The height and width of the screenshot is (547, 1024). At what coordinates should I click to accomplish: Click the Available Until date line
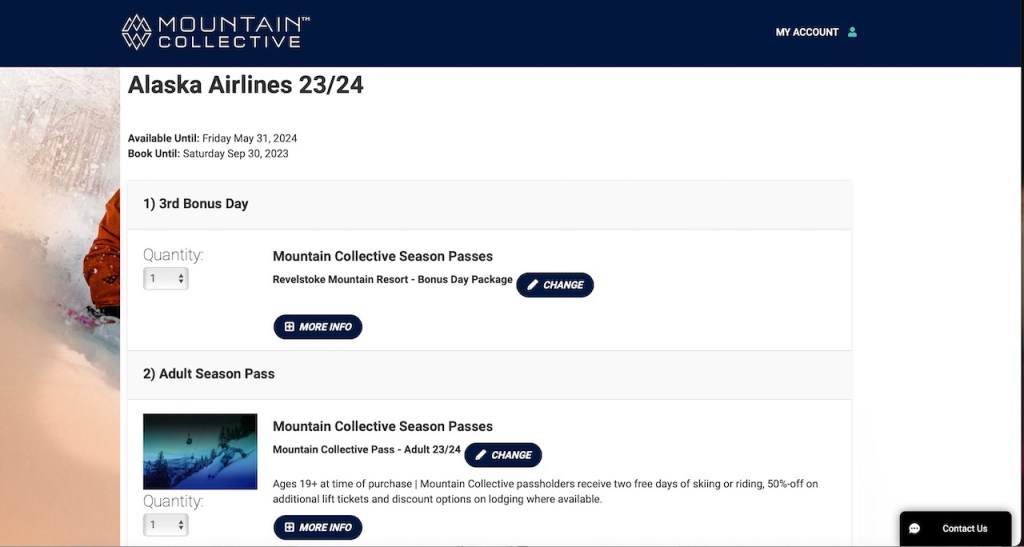click(x=212, y=138)
